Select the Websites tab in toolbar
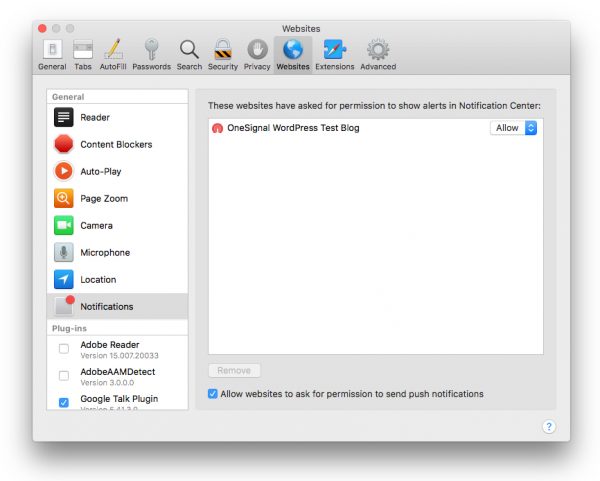 (x=293, y=50)
